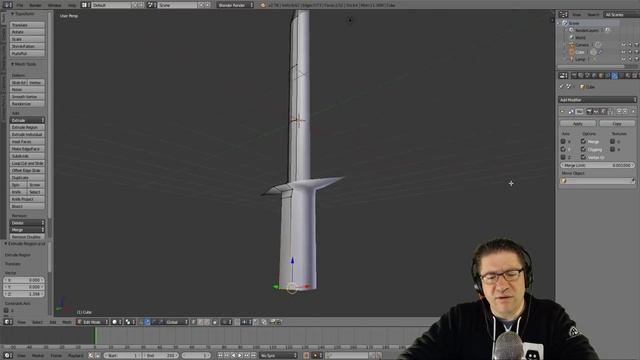Toggle the mirror X axis checkbox
640x360 pixels.
coord(563,141)
